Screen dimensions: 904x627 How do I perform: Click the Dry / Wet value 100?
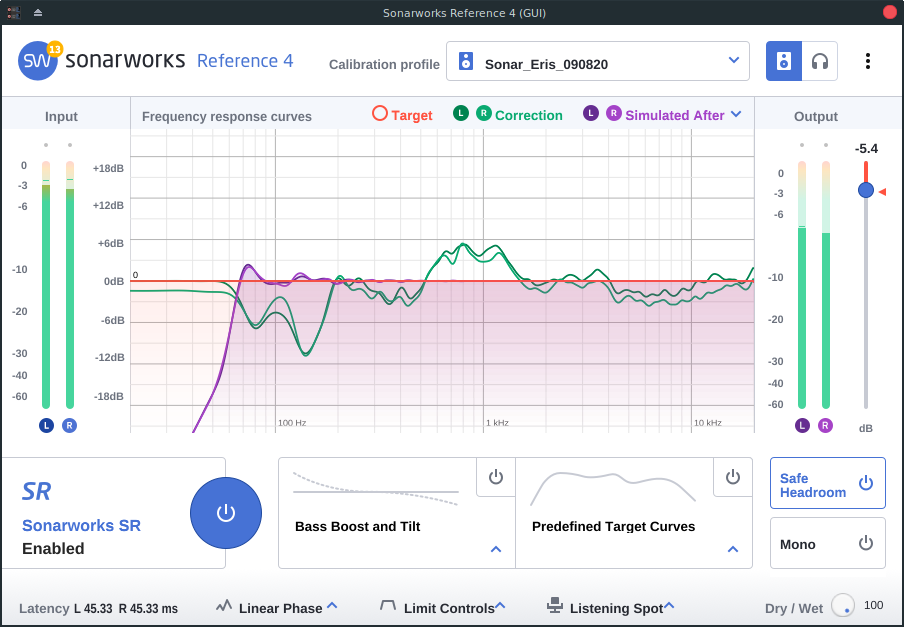click(873, 605)
